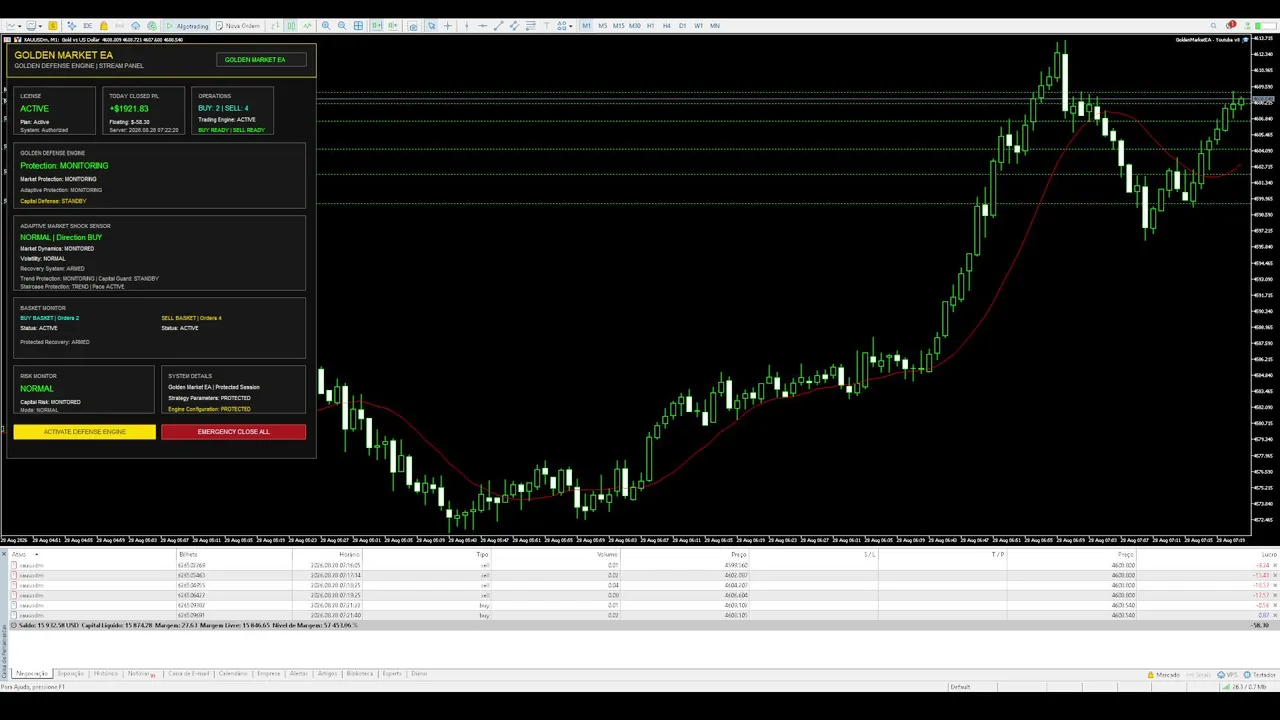Click the yellow dollar-sign toolbar icon
Image resolution: width=1280 pixels, height=720 pixels.
coord(53,26)
